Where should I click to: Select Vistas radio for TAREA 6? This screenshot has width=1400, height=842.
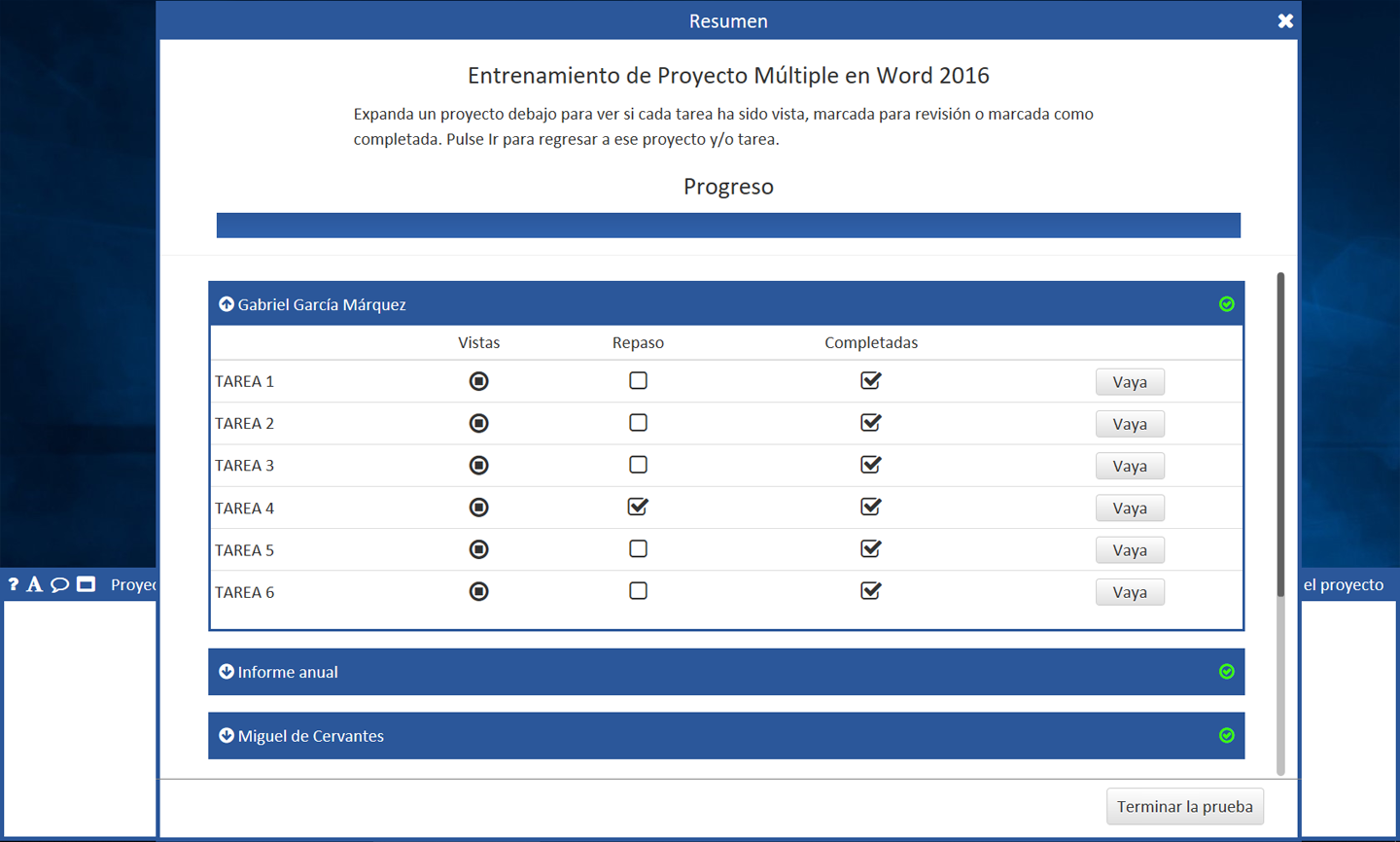tap(478, 591)
